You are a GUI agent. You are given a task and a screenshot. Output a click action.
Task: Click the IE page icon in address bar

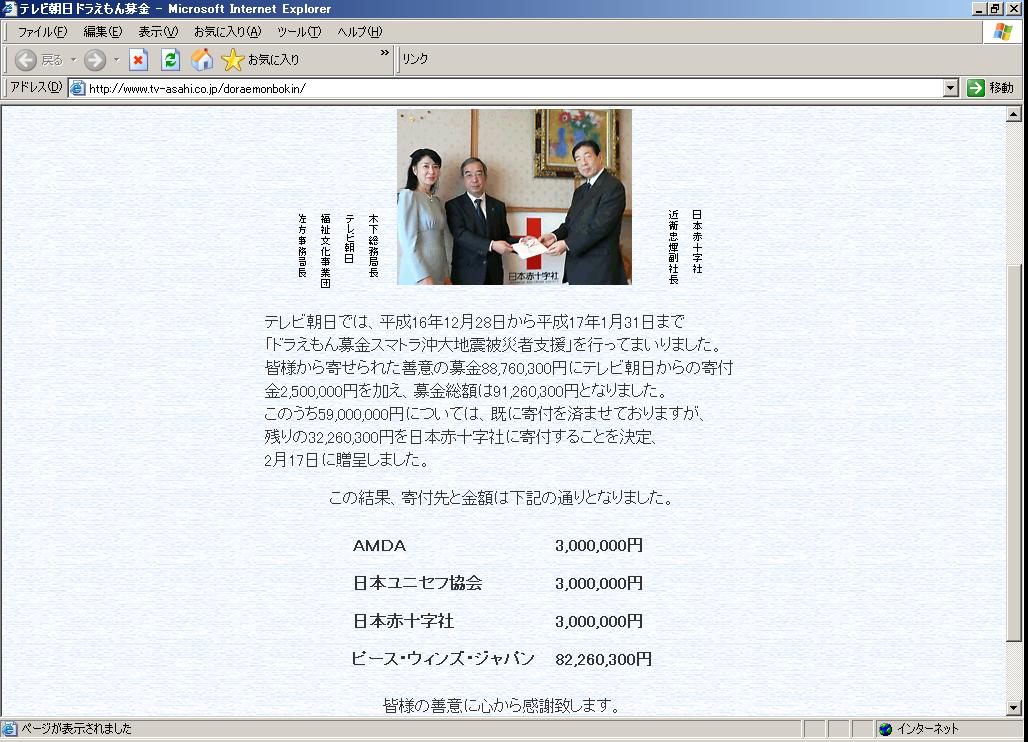(x=77, y=88)
